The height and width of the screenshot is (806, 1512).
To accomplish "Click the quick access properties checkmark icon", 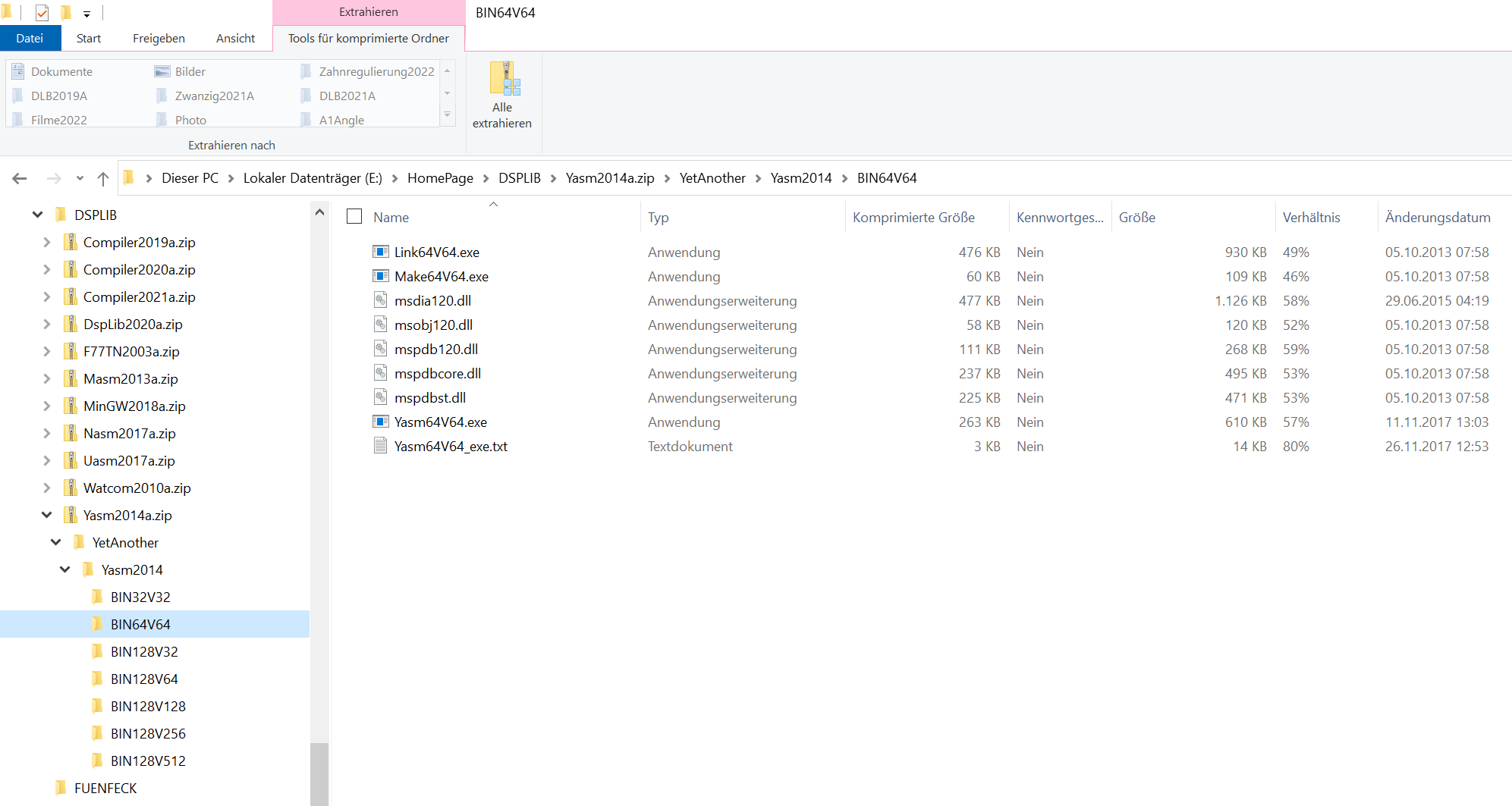I will (x=42, y=13).
